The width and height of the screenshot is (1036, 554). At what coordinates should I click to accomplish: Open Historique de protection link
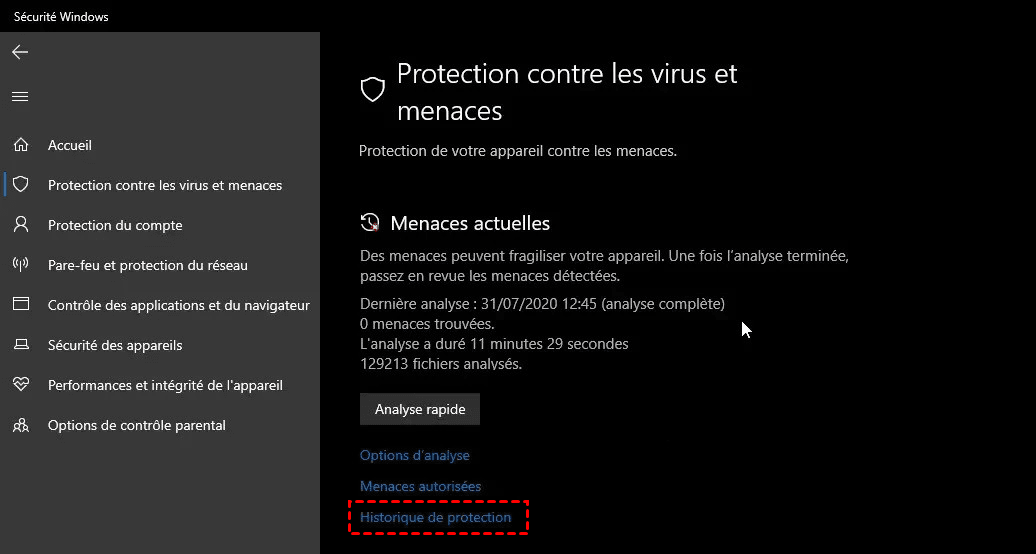pyautogui.click(x=436, y=517)
